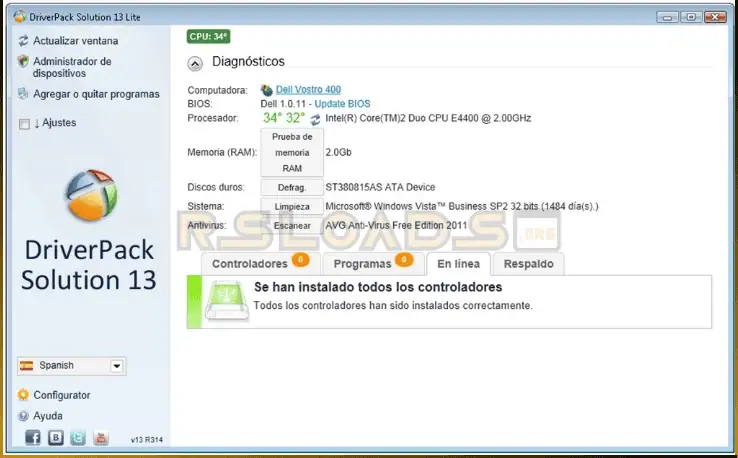Viewport: 738px width, 458px height.
Task: Click the computer icon beside Dell Vostro 400
Action: pyautogui.click(x=267, y=89)
